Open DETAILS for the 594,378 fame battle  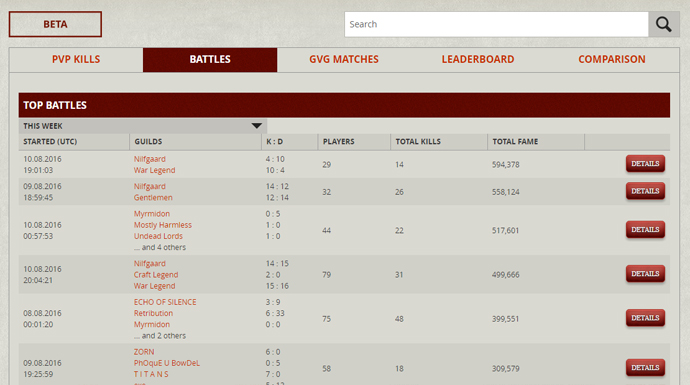[645, 164]
